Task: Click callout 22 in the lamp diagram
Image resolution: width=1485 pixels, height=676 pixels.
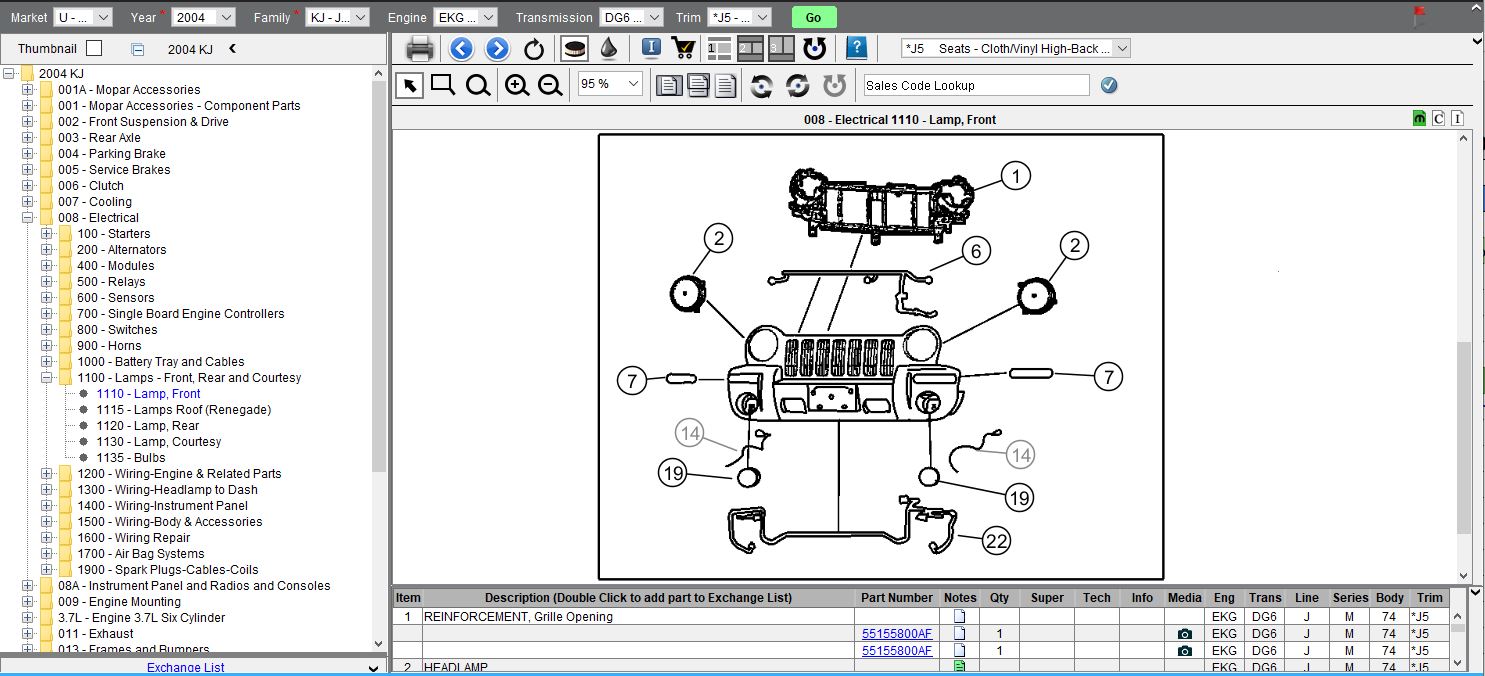Action: tap(995, 541)
